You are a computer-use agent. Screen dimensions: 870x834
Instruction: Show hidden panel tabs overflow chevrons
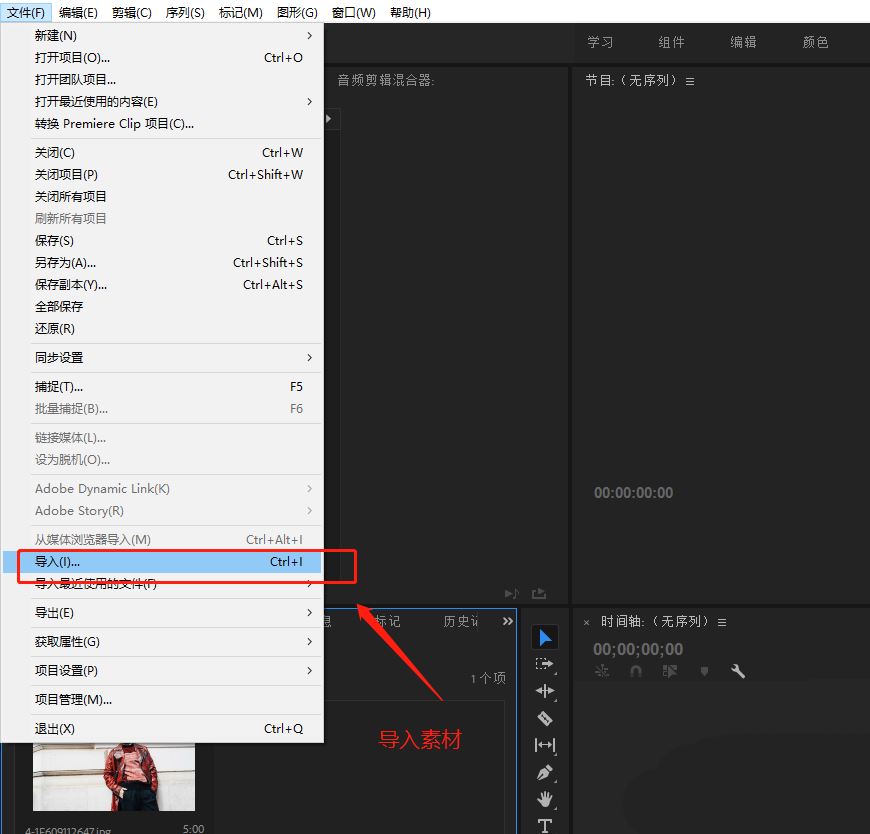pyautogui.click(x=508, y=621)
